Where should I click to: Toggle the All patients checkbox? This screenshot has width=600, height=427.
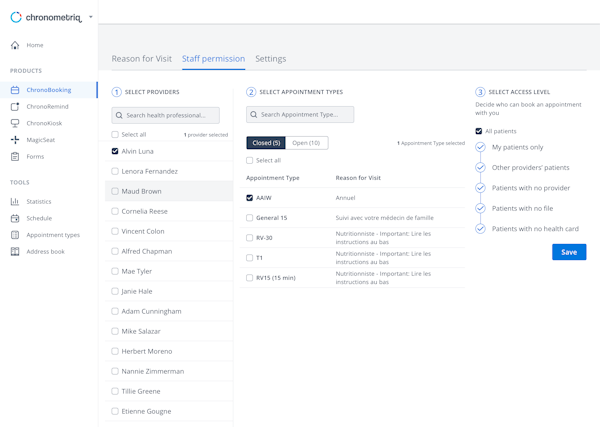tap(479, 131)
